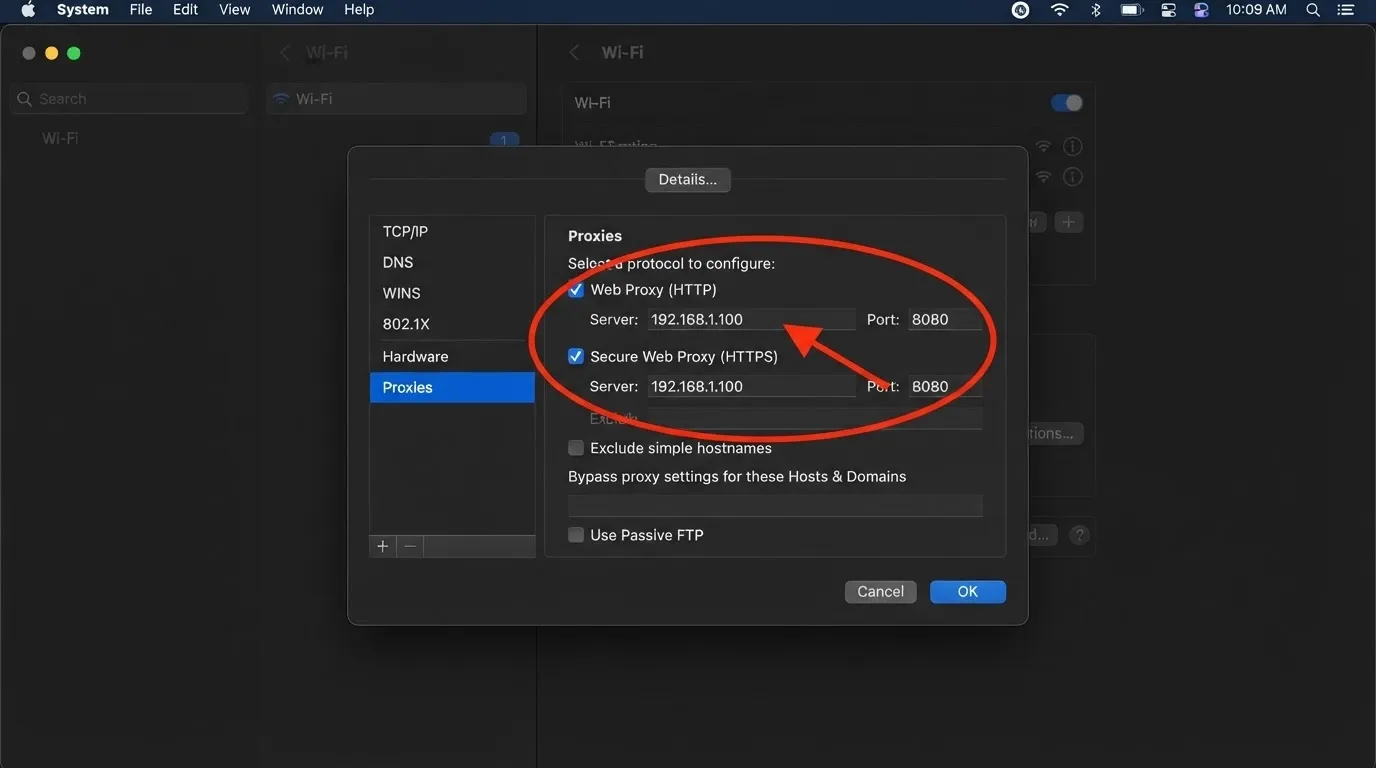Click the Secure Web Proxy Server field
Viewport: 1376px width, 768px height.
point(751,387)
